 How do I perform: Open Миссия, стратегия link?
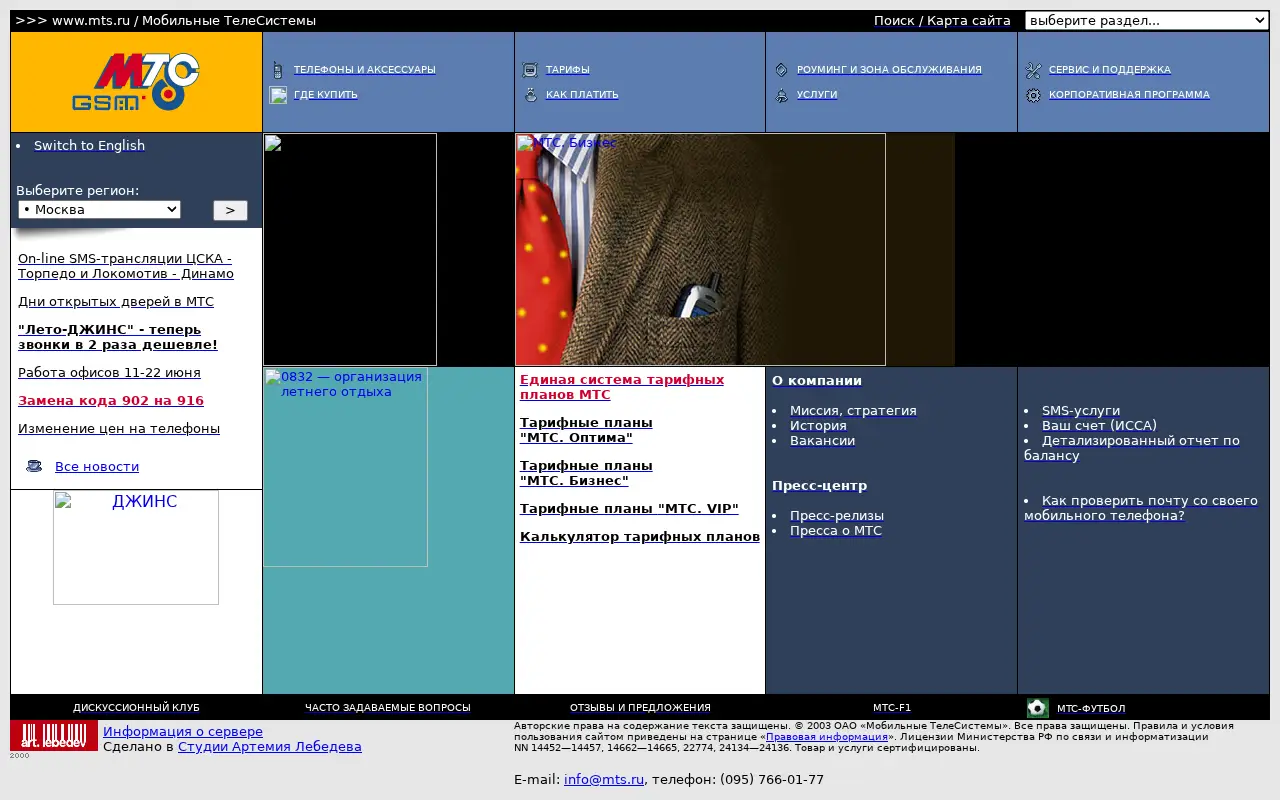(853, 410)
